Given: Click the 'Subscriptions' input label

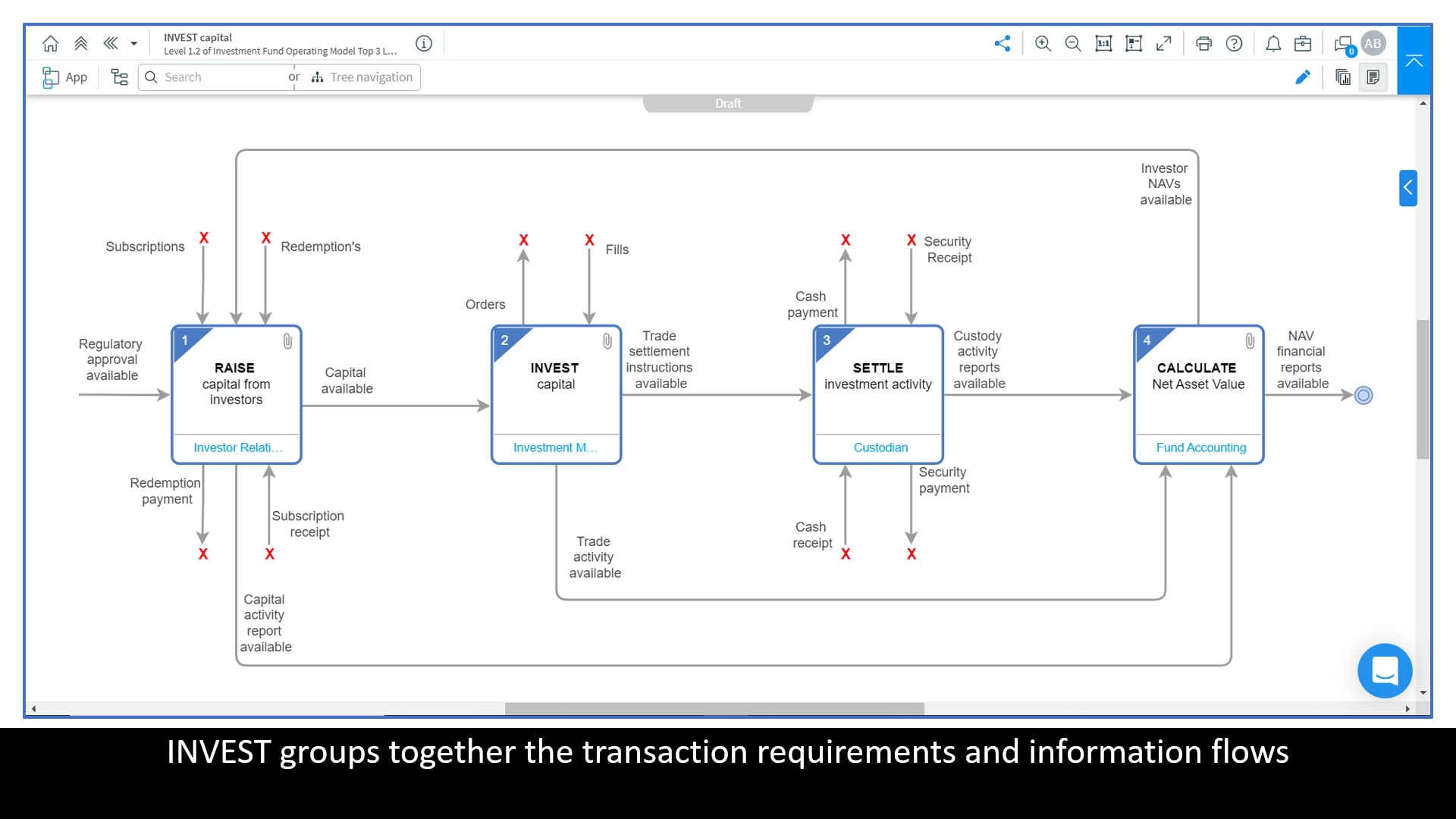Looking at the screenshot, I should [x=145, y=246].
